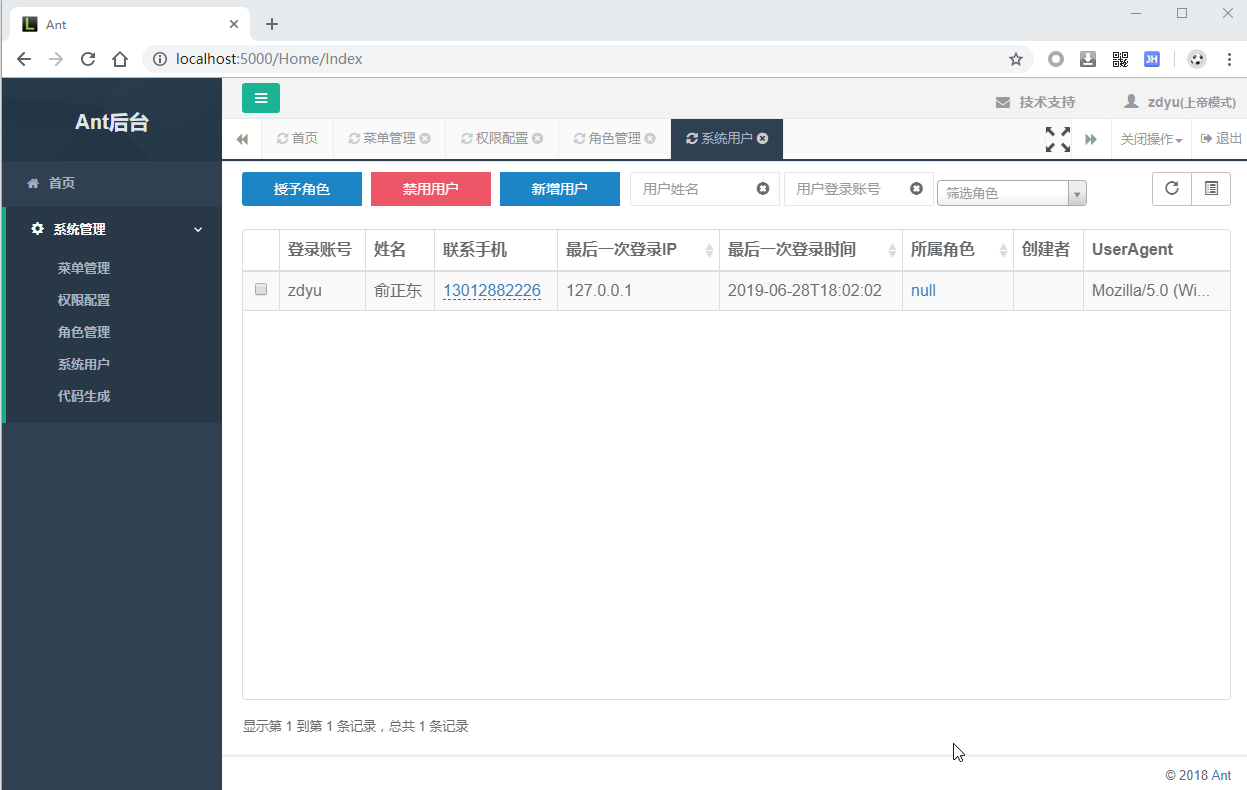Switch to the 首页 tab
The height and width of the screenshot is (790, 1247).
[297, 139]
